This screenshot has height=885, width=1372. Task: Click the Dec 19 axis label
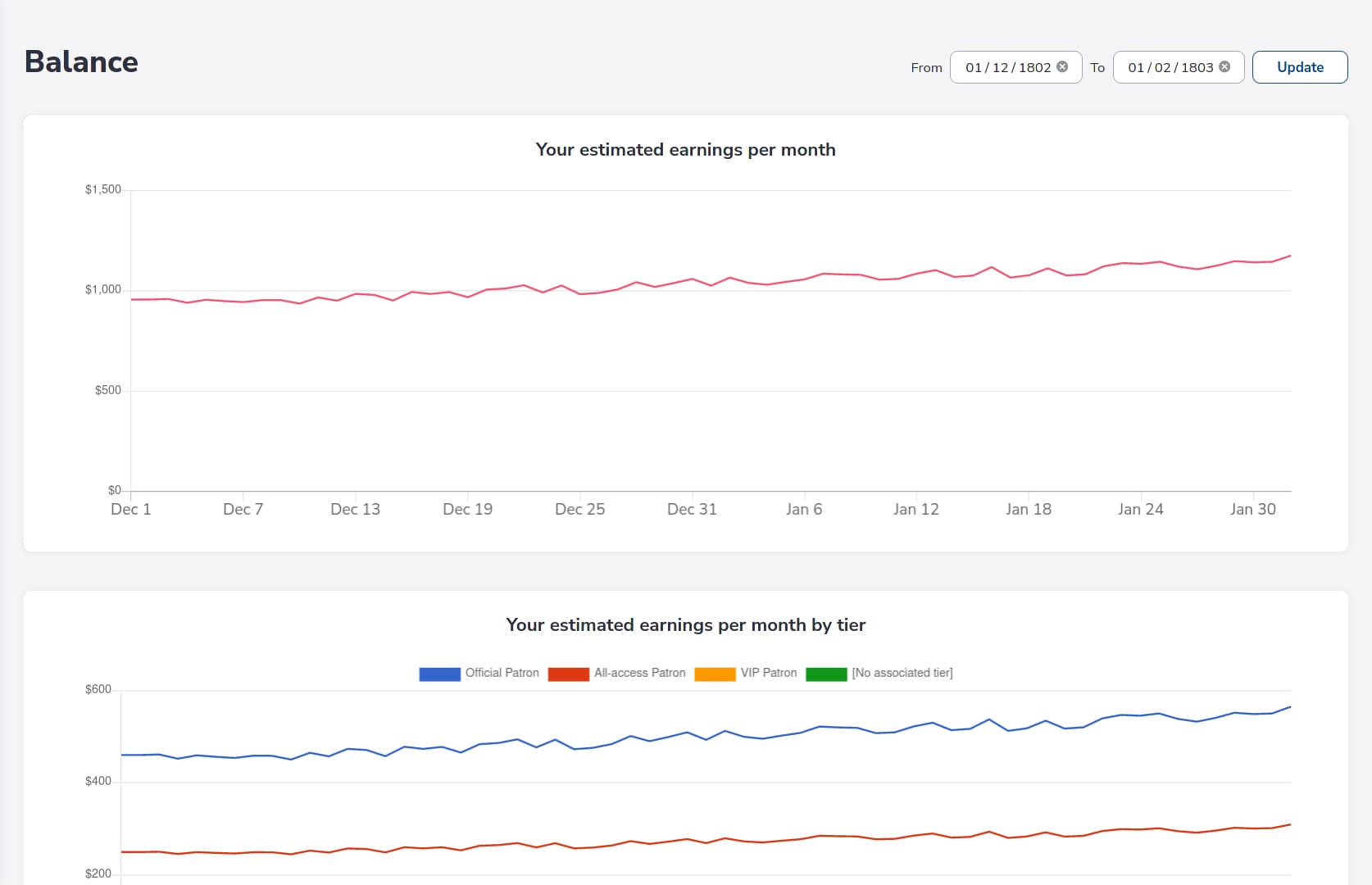point(468,509)
